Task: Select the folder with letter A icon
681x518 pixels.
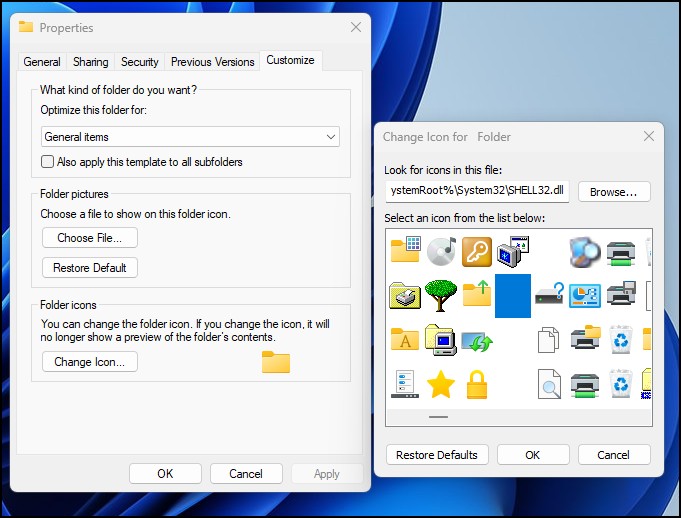Action: pos(405,340)
